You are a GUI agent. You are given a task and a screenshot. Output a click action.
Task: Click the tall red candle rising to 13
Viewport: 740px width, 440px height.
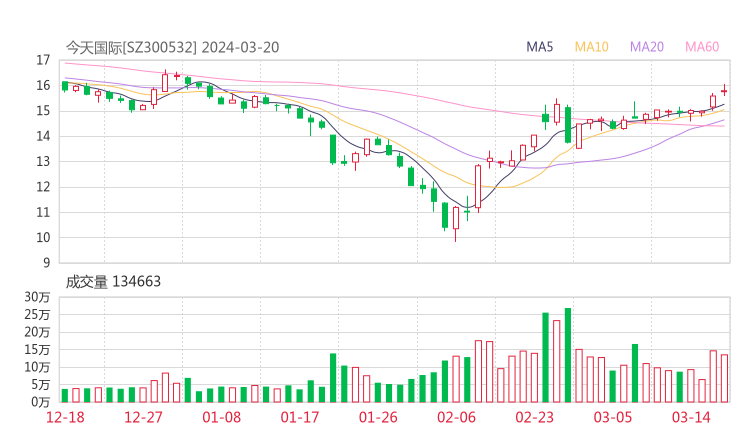tap(478, 187)
